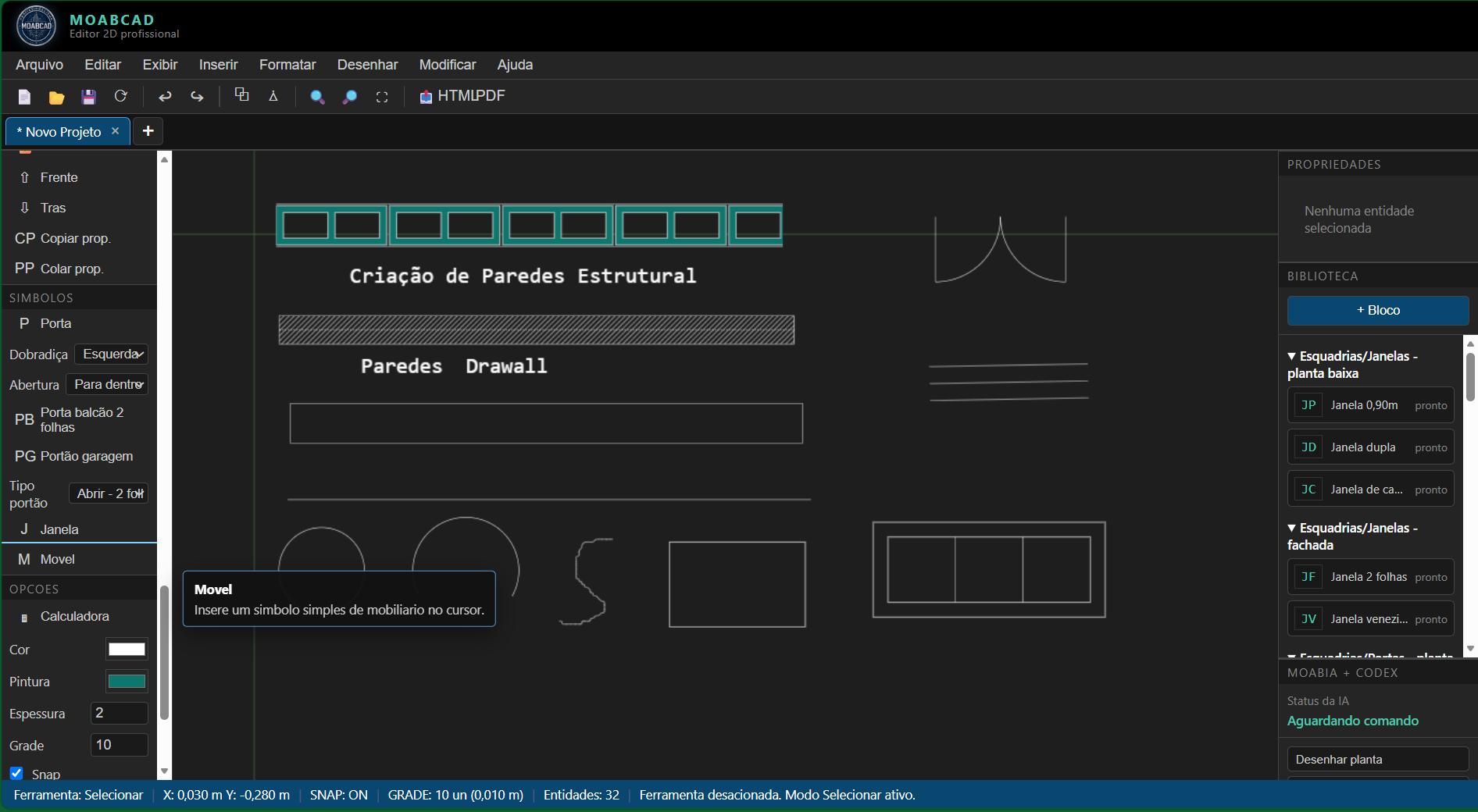The height and width of the screenshot is (812, 1478).
Task: Open the Modificar menu
Action: point(448,65)
